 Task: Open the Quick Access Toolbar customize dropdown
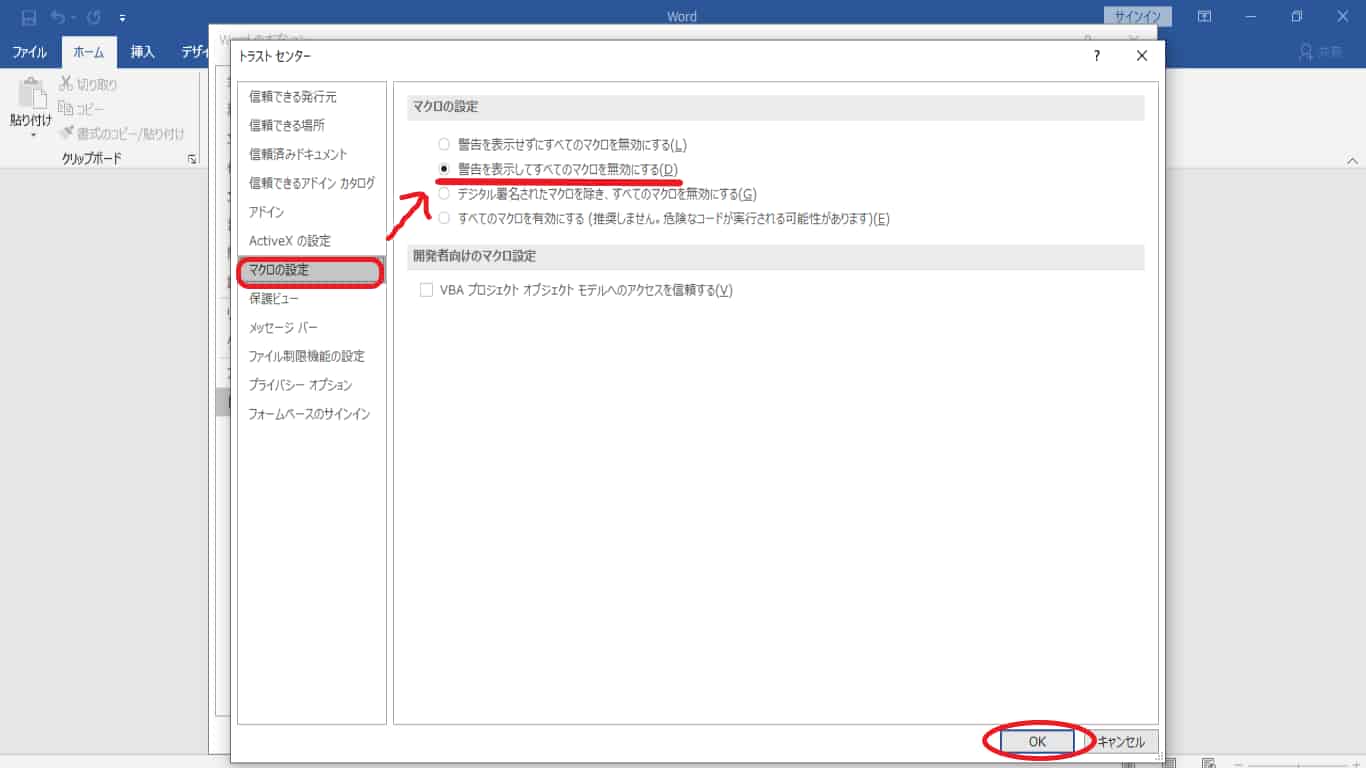122,17
